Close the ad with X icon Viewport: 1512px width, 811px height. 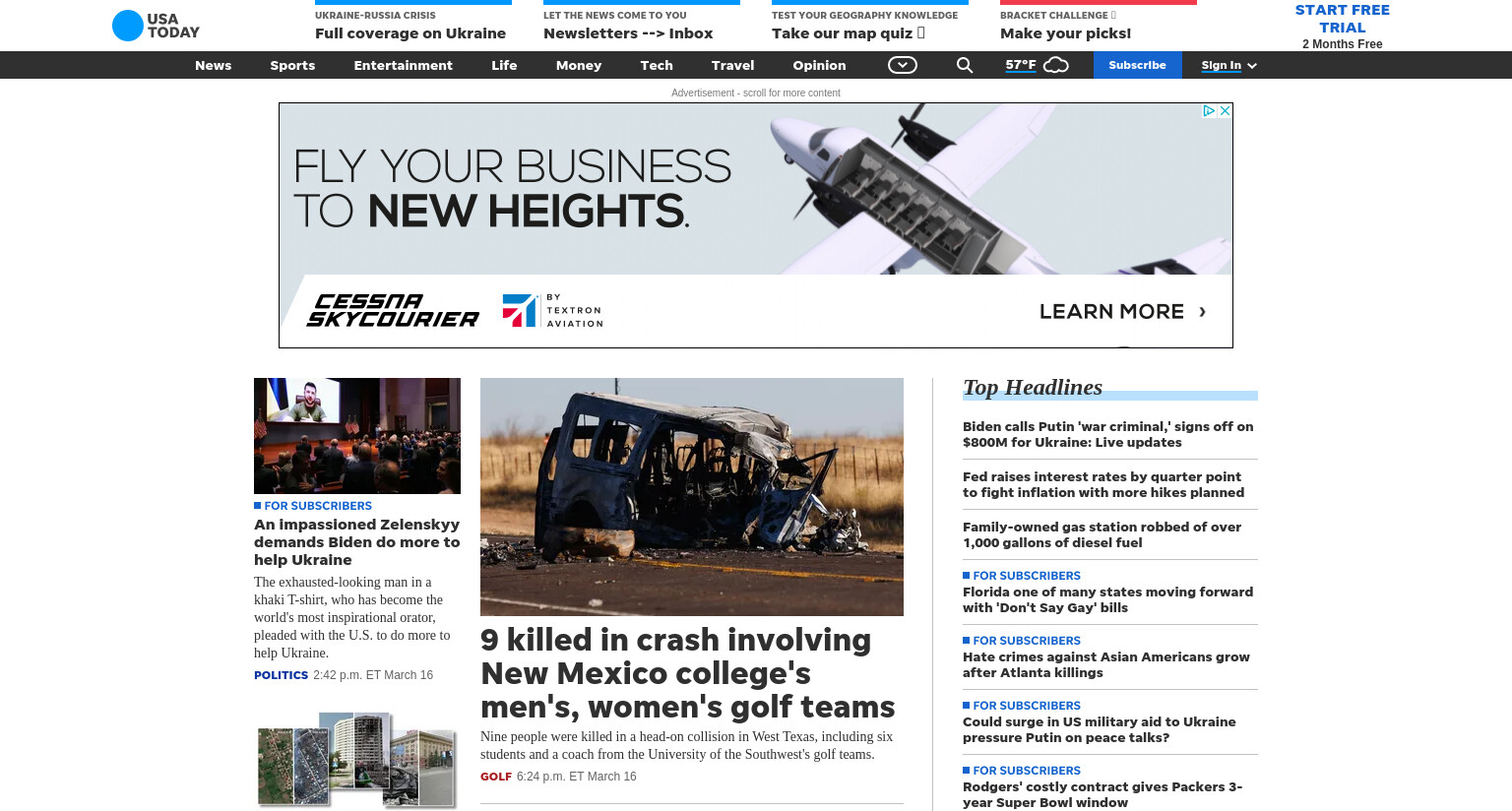pos(1226,111)
